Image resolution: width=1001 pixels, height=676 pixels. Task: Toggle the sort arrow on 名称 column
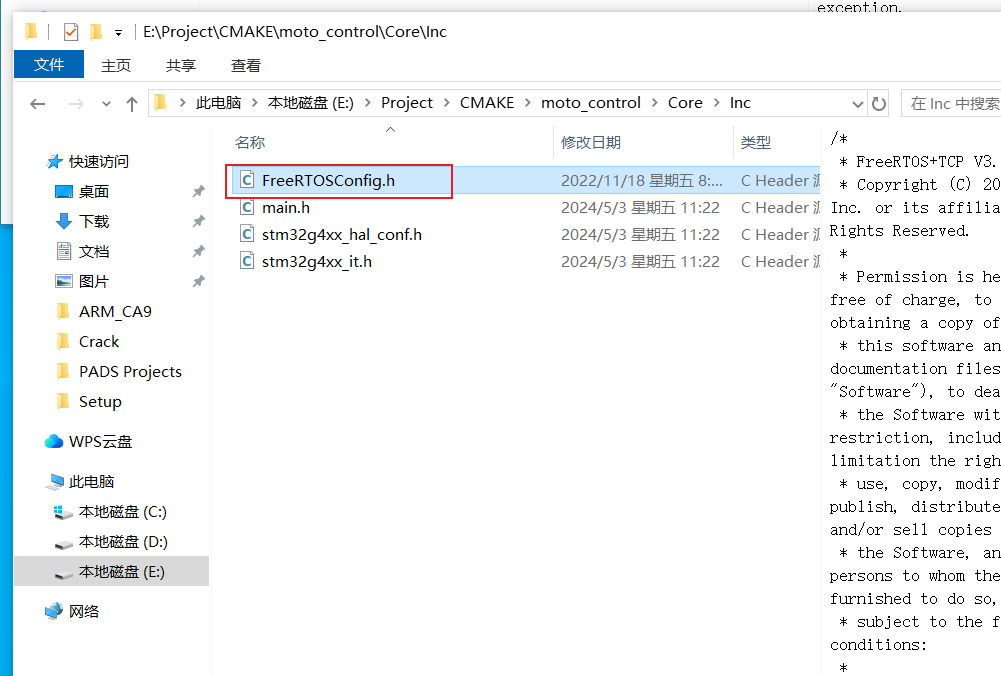(390, 129)
